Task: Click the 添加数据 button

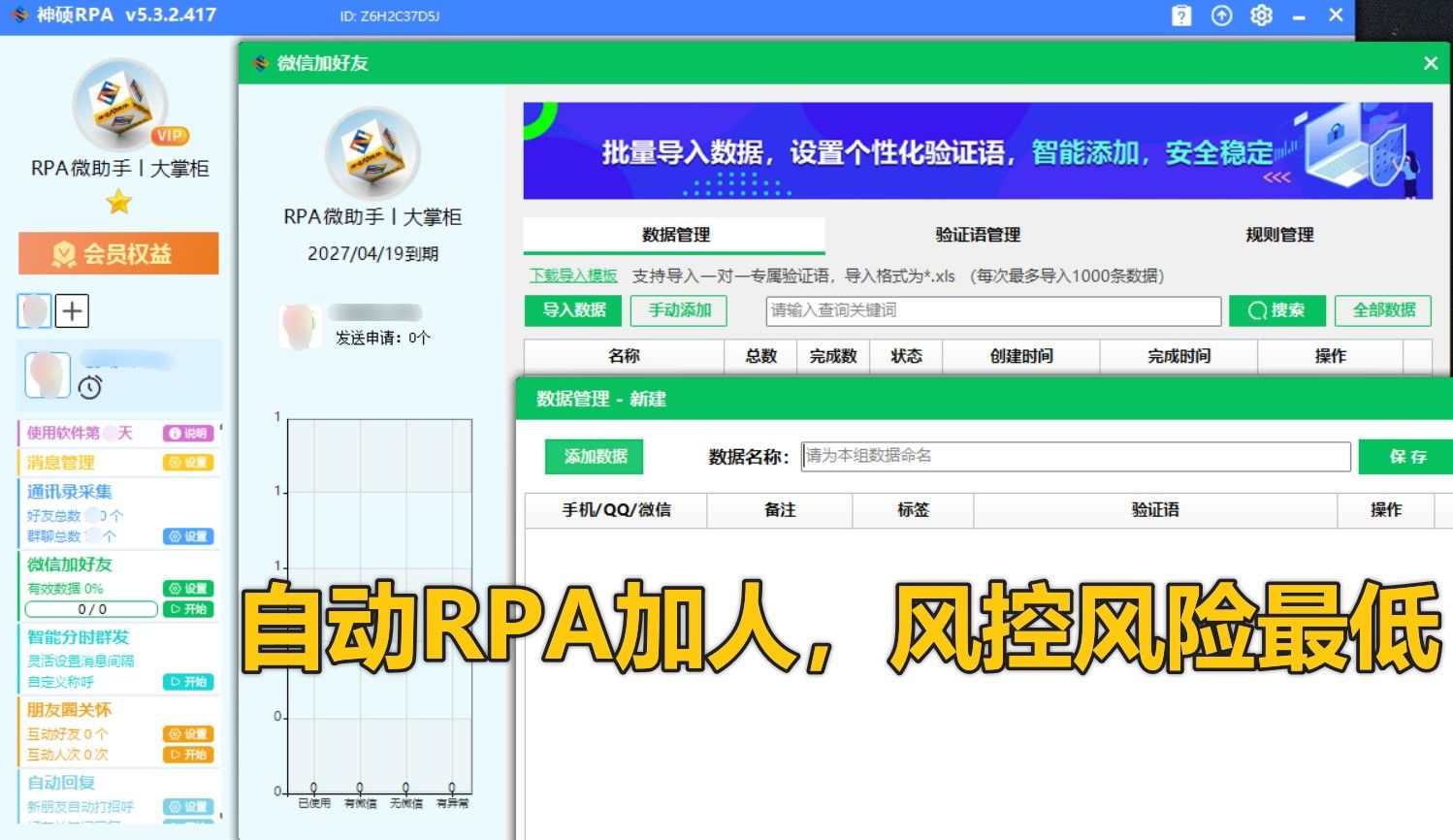Action: pos(594,457)
